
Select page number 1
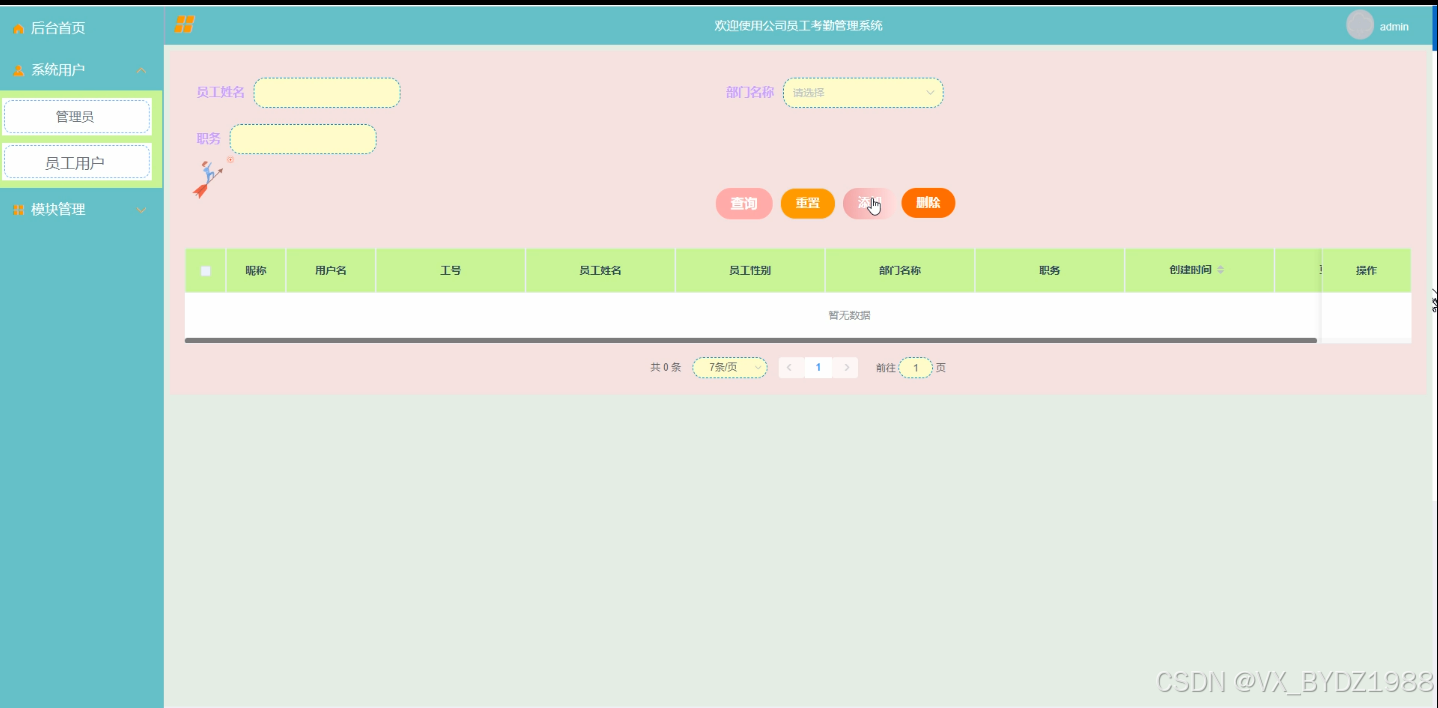point(818,368)
